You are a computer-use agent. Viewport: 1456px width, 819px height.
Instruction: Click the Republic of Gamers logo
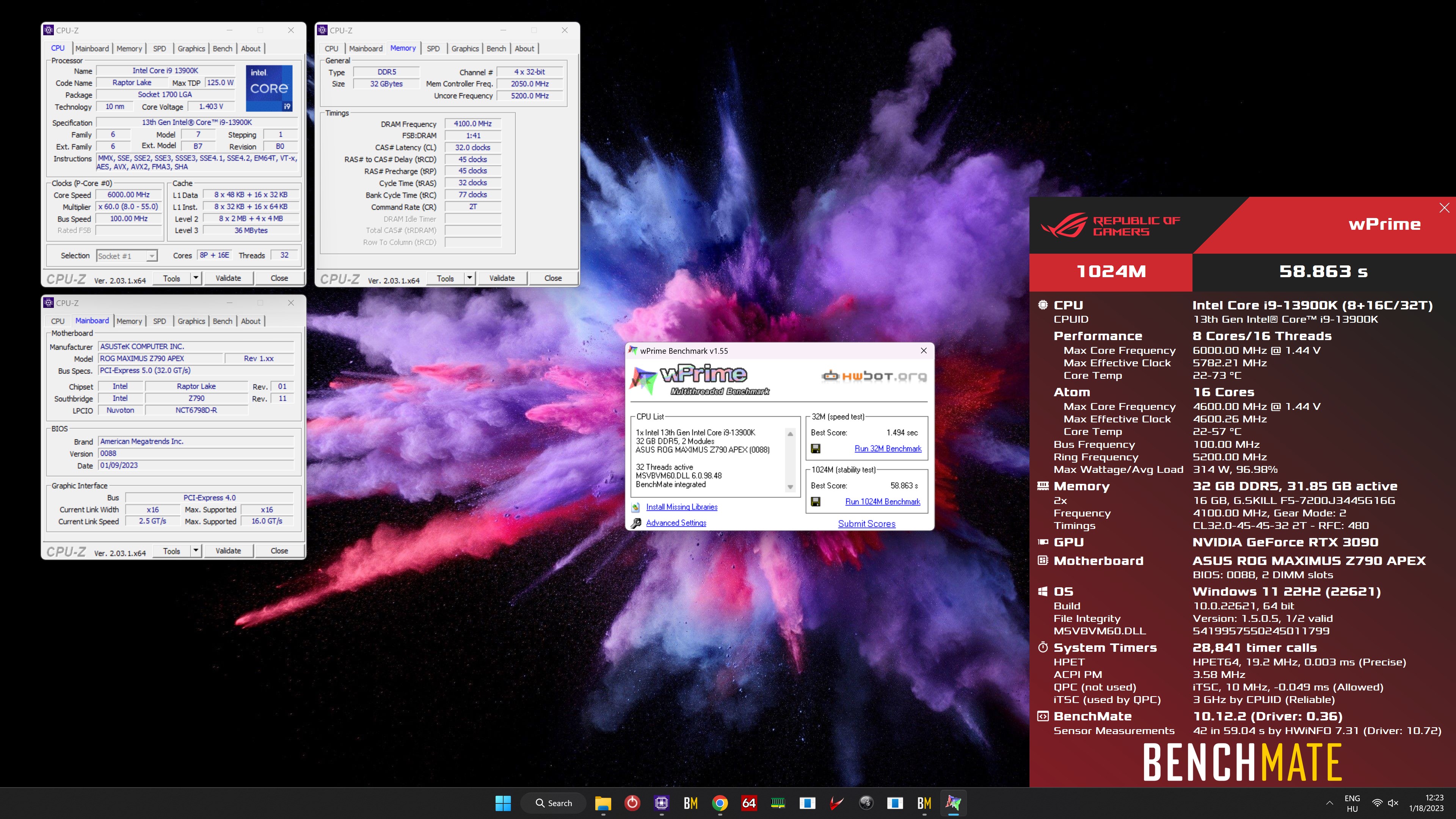[1110, 226]
